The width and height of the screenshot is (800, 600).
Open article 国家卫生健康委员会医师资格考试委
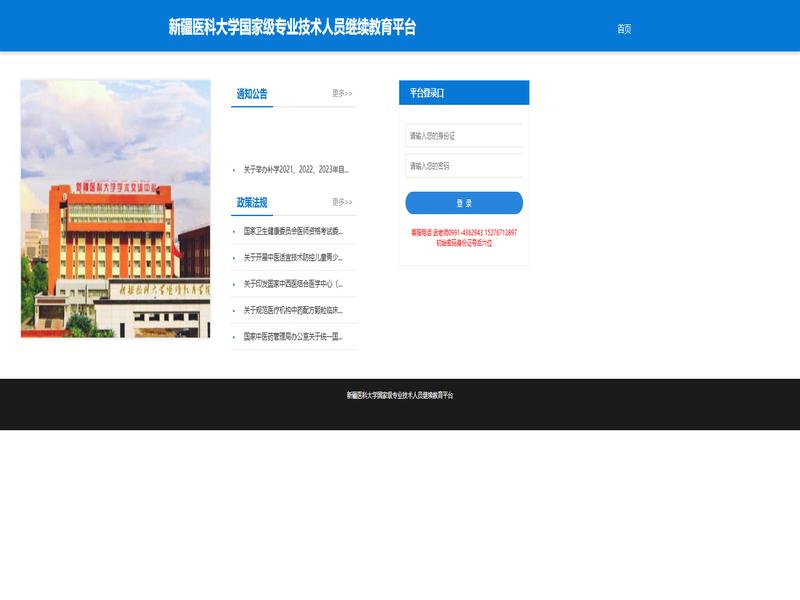(293, 231)
